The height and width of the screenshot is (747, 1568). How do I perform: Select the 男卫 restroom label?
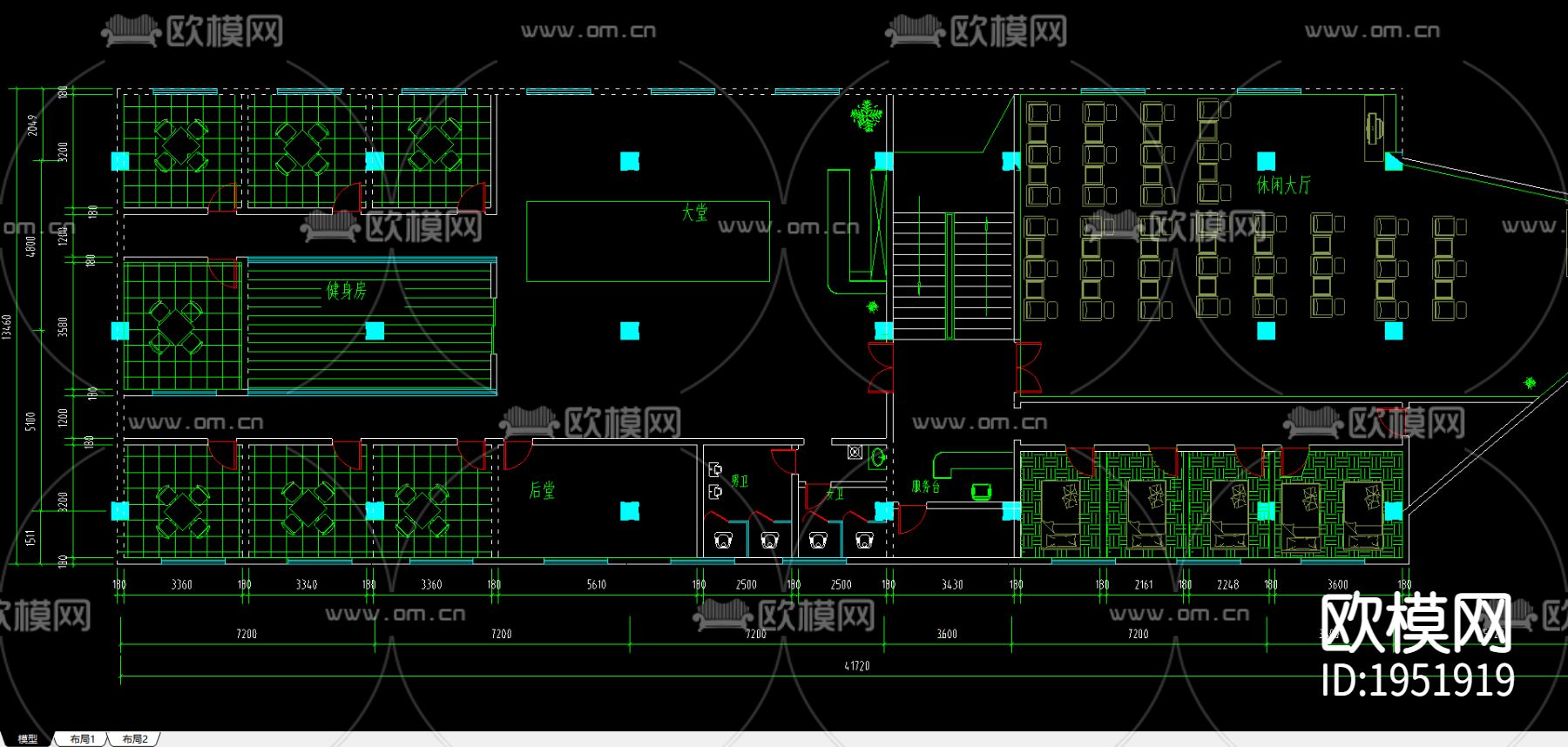coord(740,481)
